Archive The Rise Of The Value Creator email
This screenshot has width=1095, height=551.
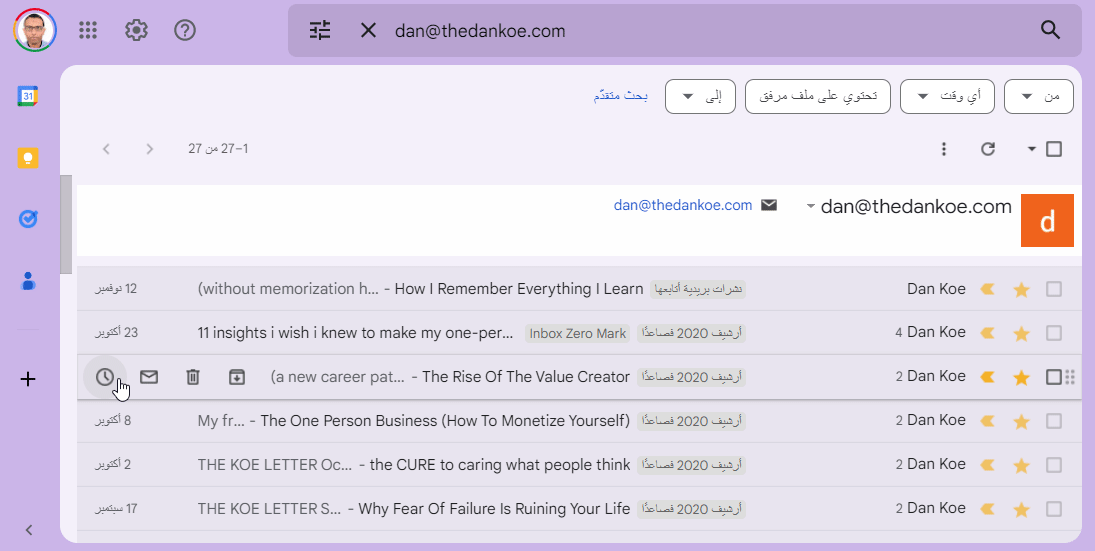[x=237, y=377]
